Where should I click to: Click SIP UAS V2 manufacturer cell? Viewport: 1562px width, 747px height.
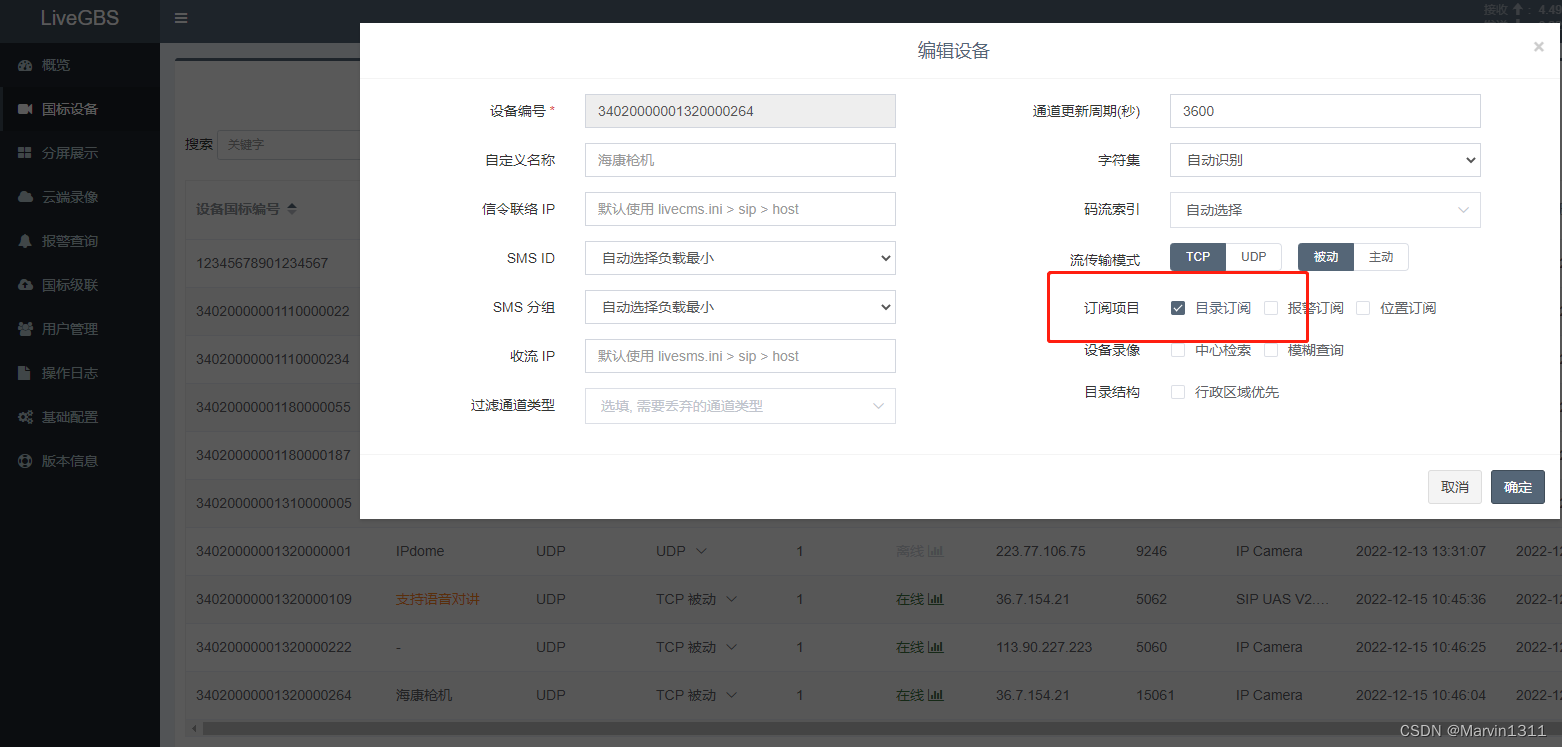click(x=1284, y=599)
